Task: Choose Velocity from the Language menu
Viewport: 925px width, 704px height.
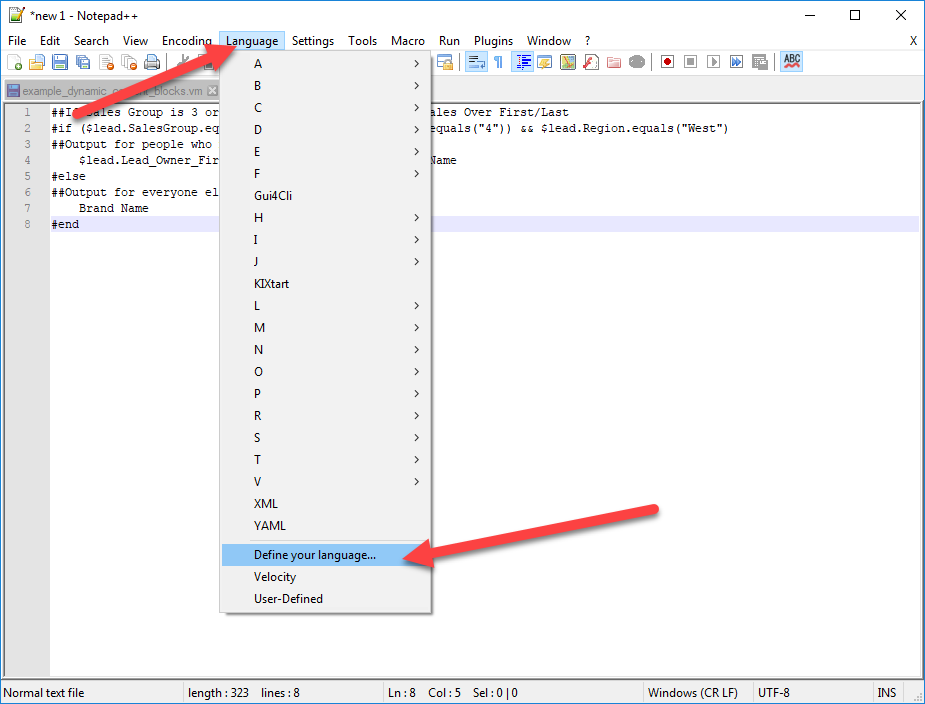Action: [x=275, y=577]
